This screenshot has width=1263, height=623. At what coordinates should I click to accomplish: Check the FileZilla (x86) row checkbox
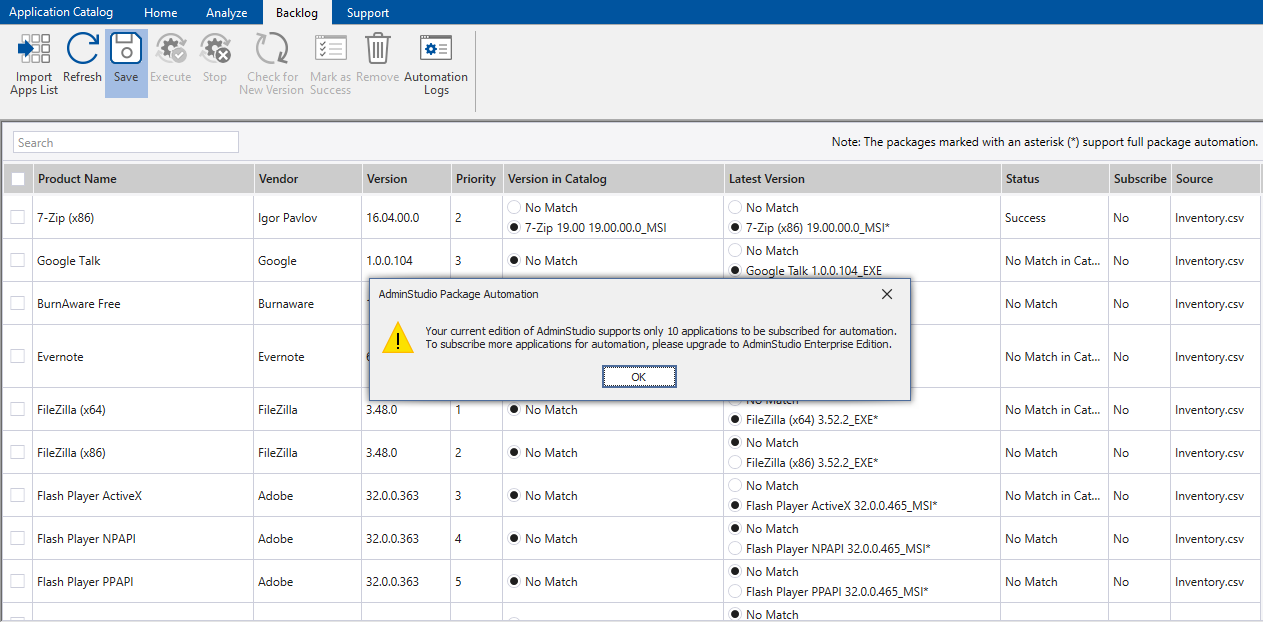click(x=18, y=452)
